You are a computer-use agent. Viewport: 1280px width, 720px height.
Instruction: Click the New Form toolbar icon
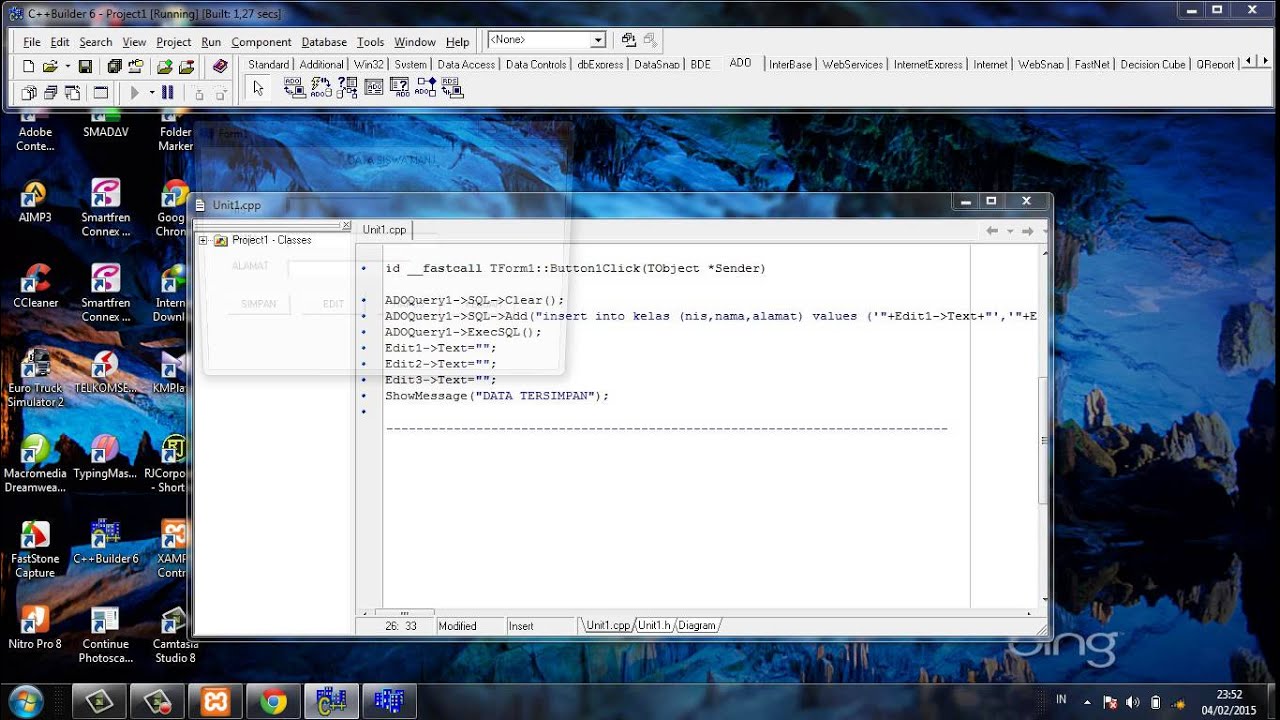coord(101,93)
